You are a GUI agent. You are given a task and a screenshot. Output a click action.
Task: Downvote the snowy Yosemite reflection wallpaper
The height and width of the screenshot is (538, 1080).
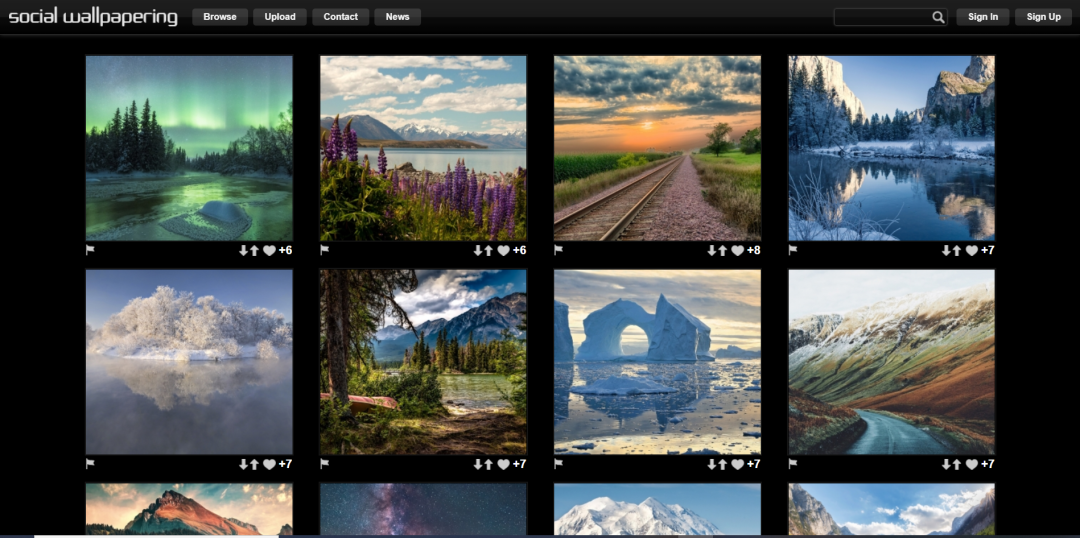(x=946, y=251)
